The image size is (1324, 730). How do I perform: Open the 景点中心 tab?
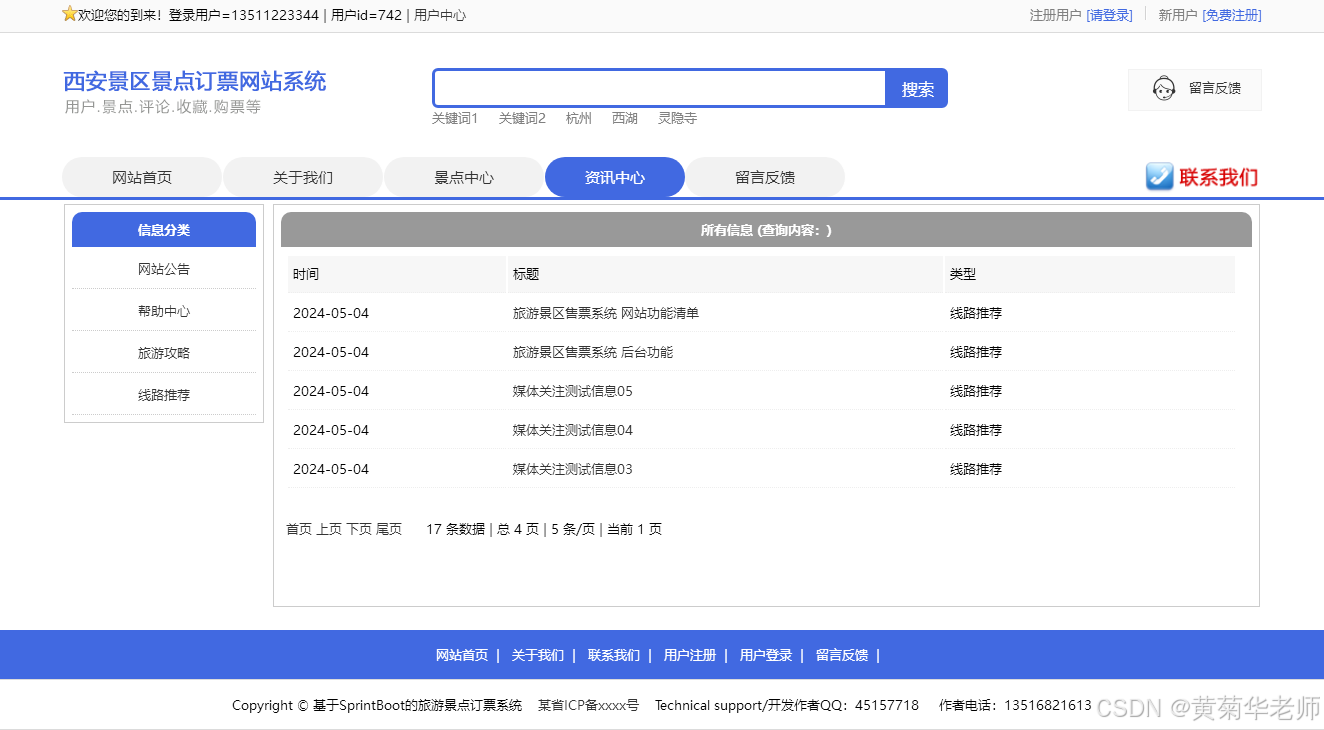pos(464,176)
